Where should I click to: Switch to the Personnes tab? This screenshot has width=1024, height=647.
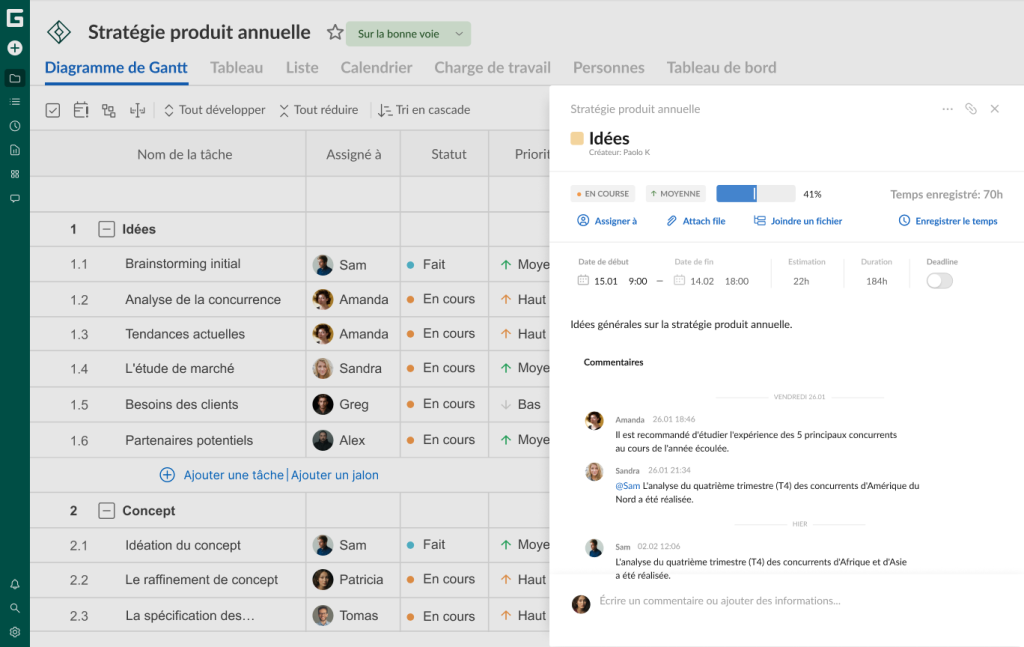(x=609, y=67)
